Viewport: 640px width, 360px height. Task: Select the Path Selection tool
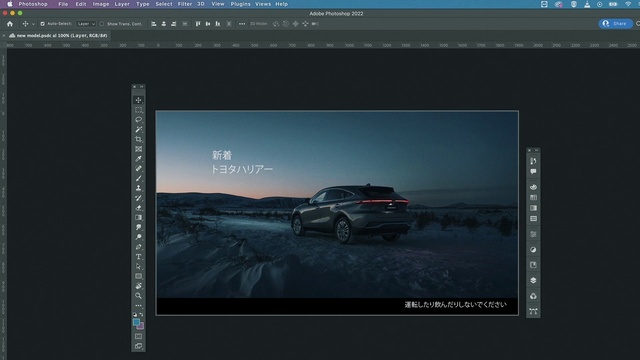[138, 267]
